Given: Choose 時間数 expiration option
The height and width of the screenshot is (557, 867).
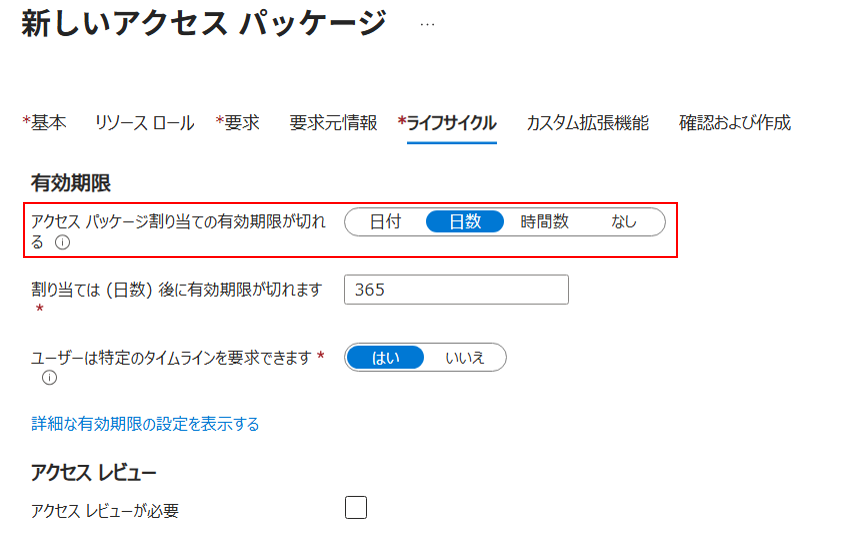Looking at the screenshot, I should (x=545, y=222).
